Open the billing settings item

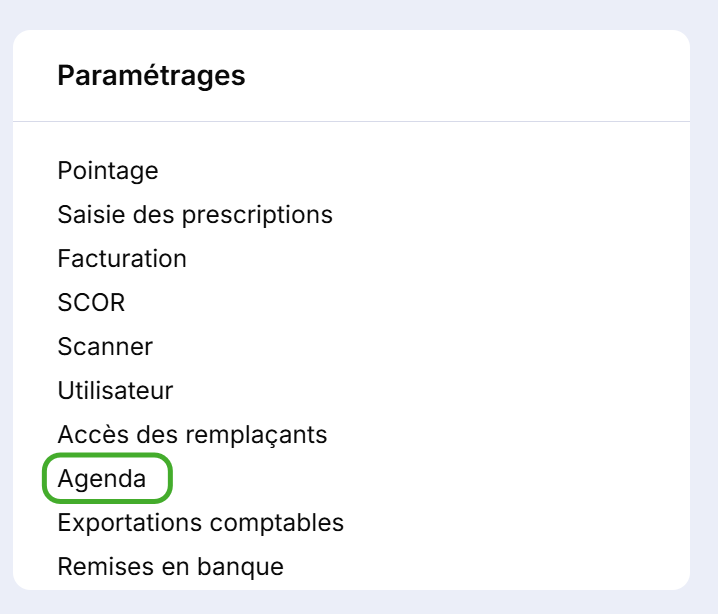[x=122, y=259]
